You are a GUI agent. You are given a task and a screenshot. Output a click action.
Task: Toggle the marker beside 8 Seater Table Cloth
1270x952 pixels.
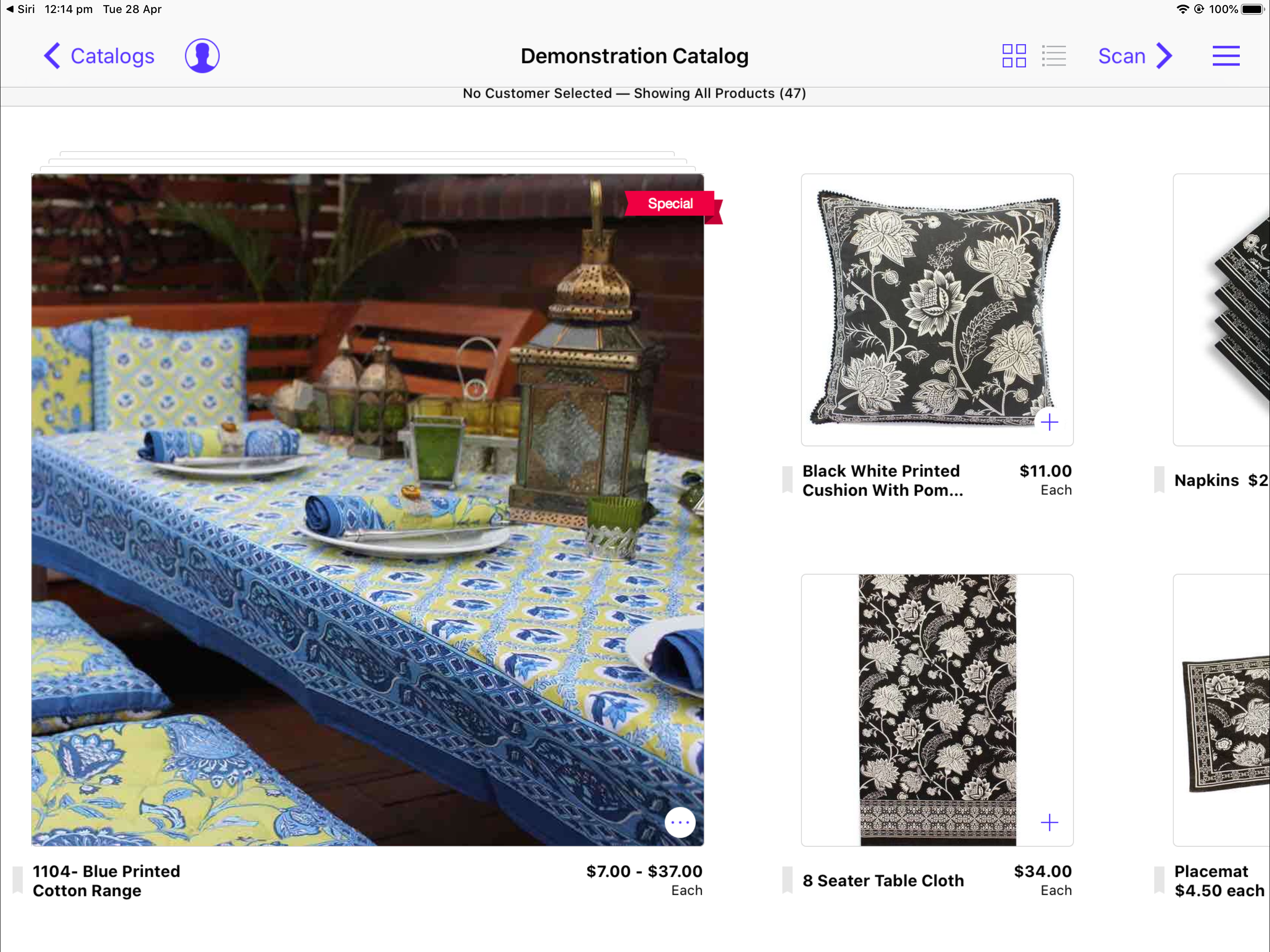coord(787,880)
